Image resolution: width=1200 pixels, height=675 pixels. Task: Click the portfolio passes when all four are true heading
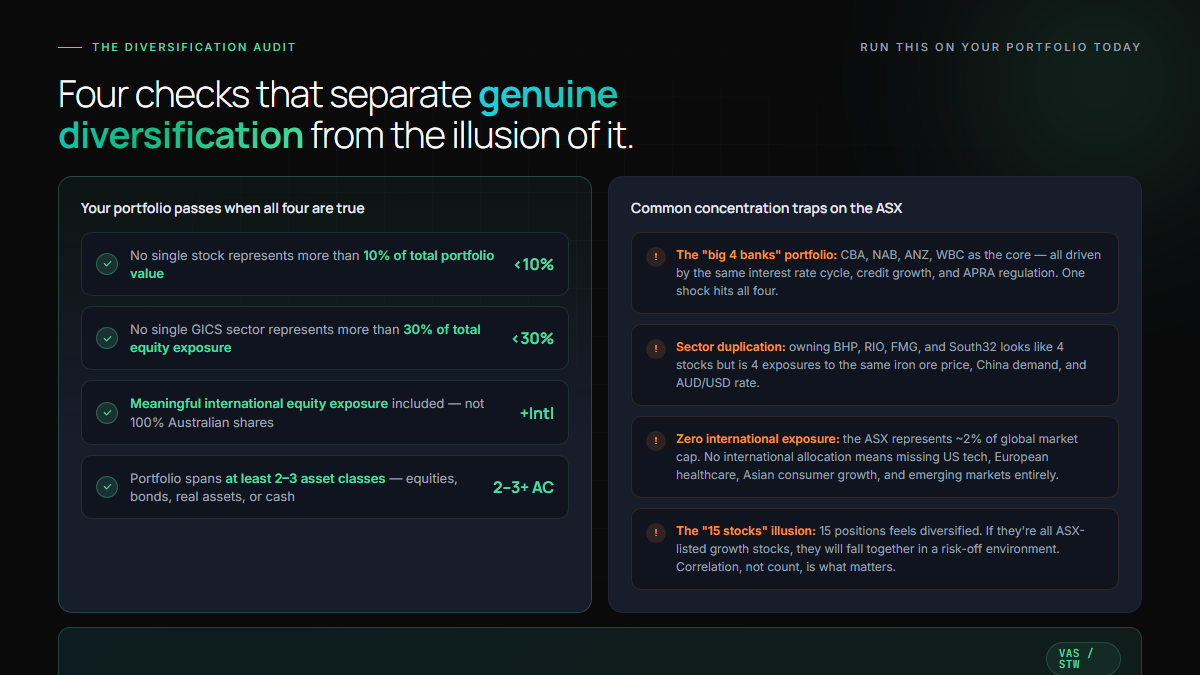point(223,208)
